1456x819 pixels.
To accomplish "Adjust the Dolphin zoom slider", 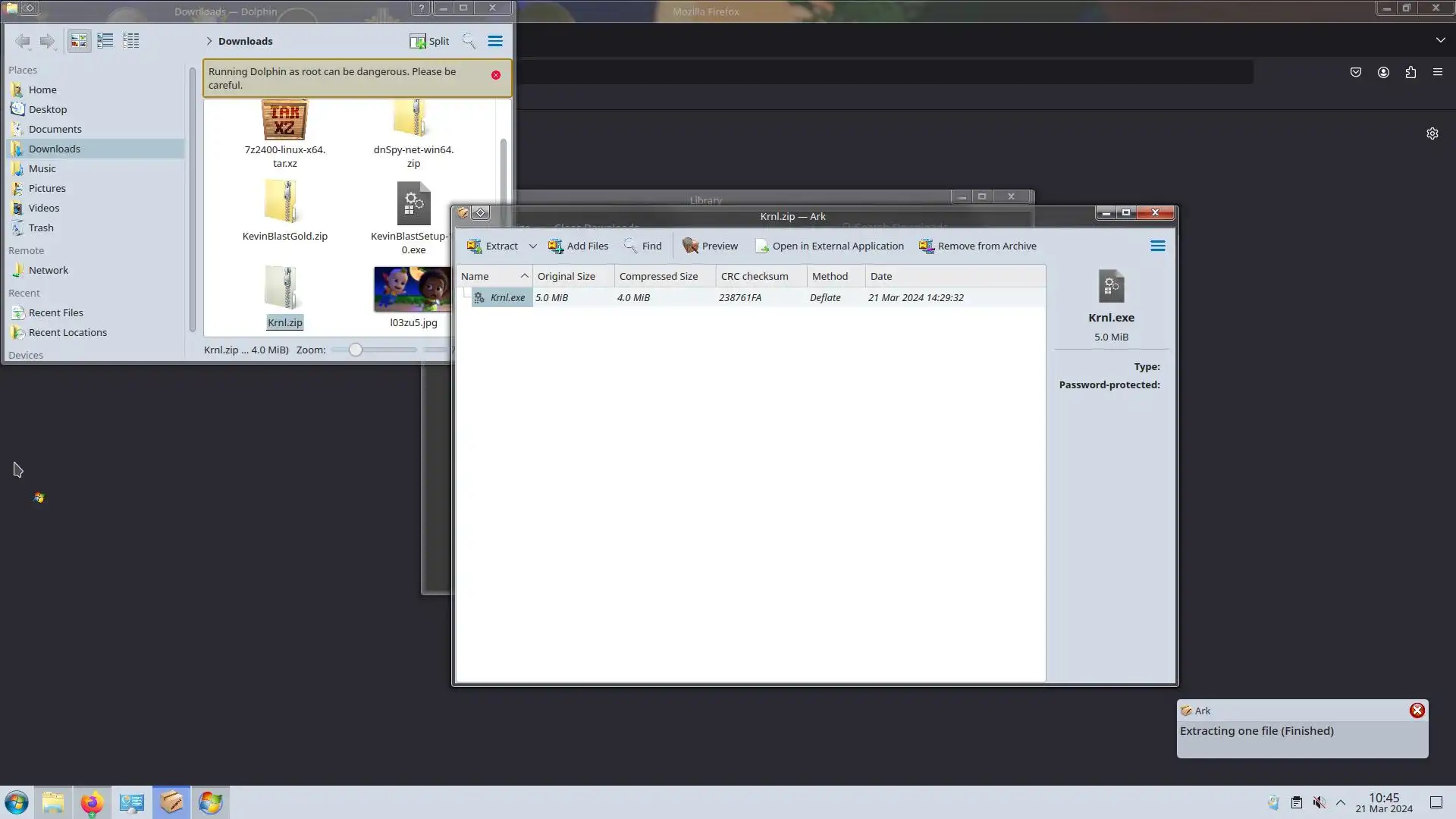I will pyautogui.click(x=356, y=350).
